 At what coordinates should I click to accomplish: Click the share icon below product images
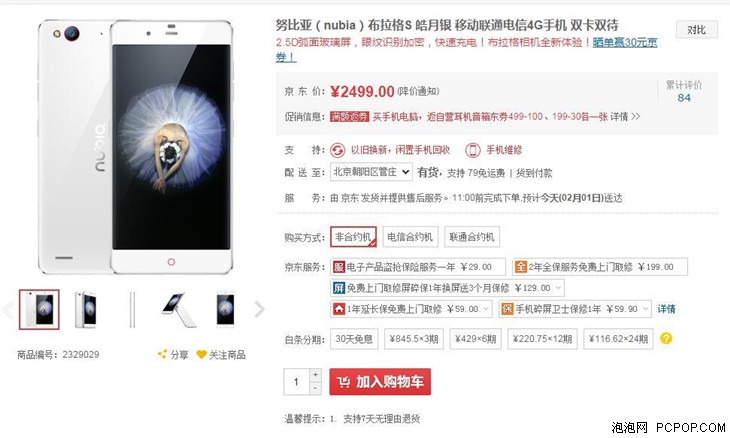pos(162,354)
